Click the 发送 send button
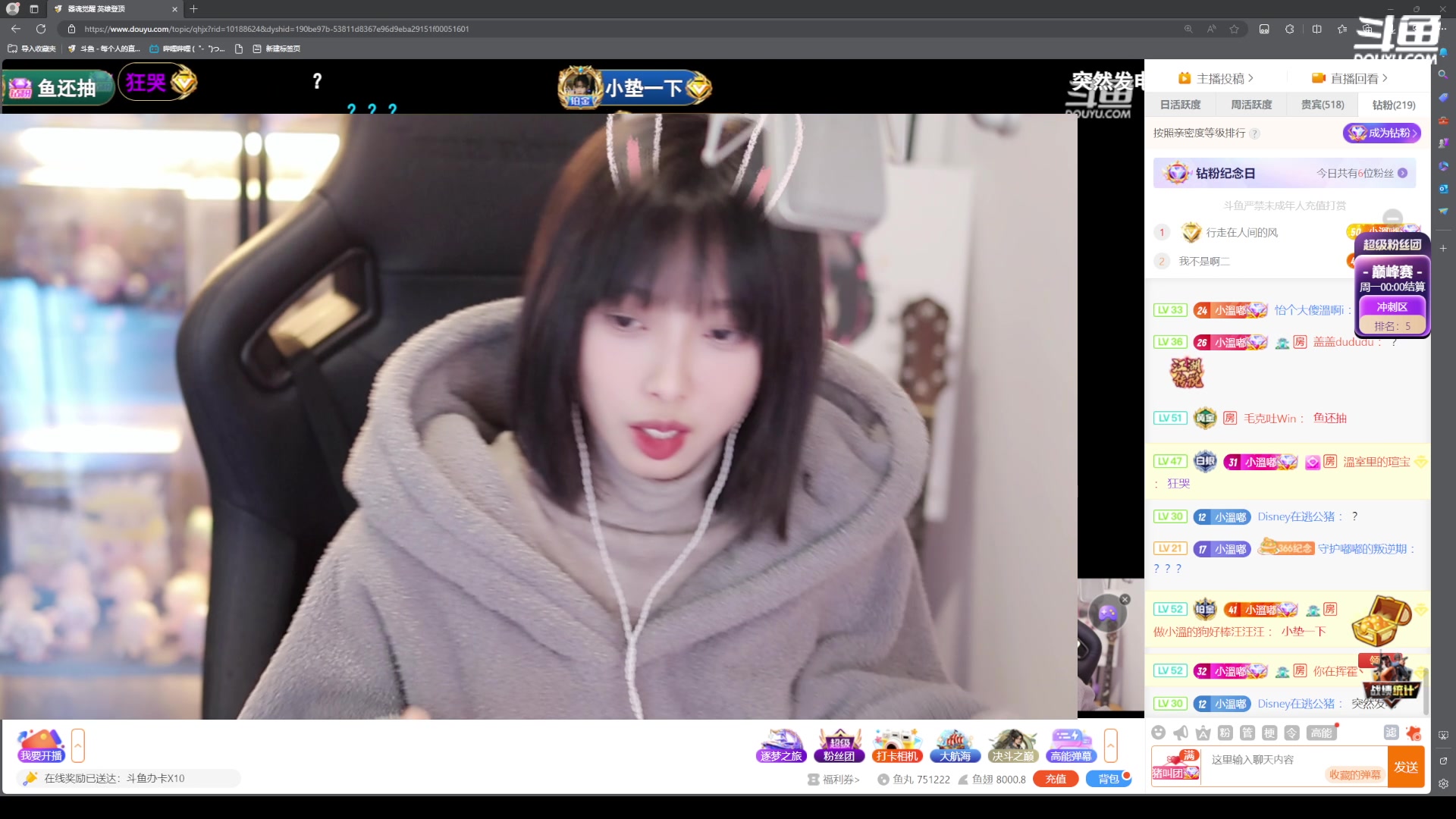Screen dimensions: 1456x819 click(x=1406, y=767)
